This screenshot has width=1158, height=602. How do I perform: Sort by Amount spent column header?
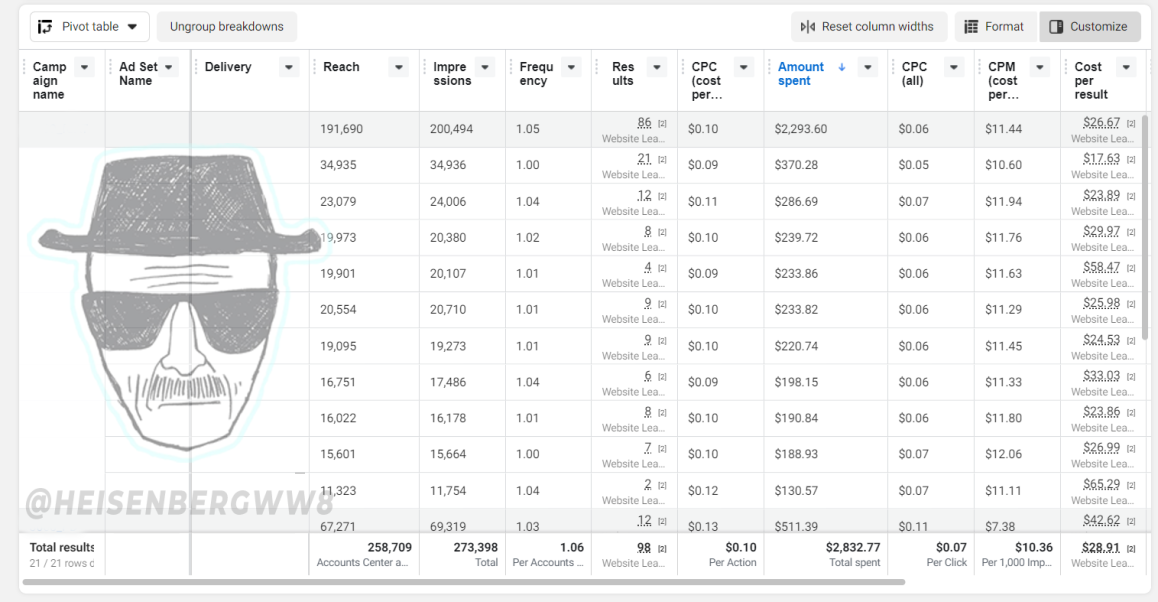coord(801,74)
